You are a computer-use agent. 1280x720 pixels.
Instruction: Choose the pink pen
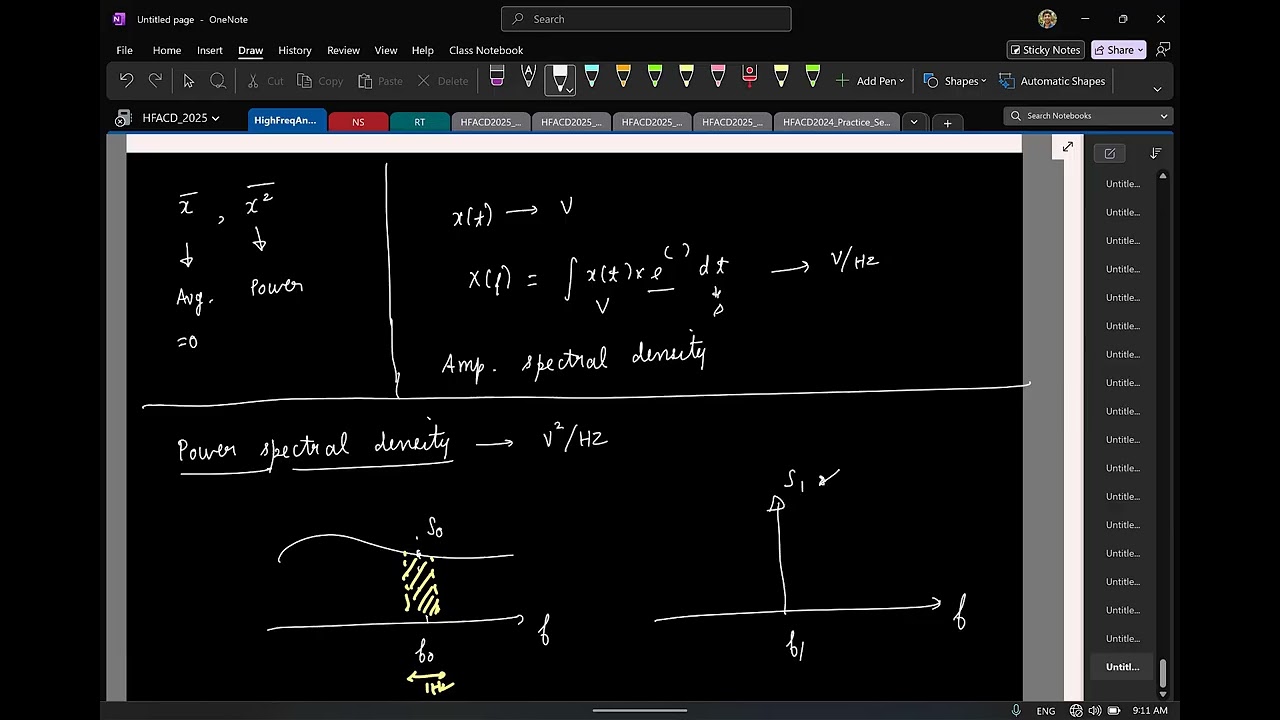point(718,77)
